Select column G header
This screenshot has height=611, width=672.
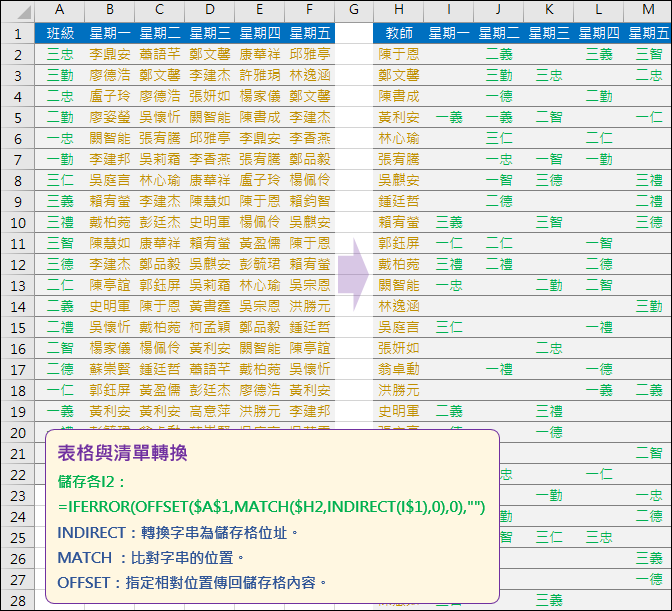click(x=354, y=10)
